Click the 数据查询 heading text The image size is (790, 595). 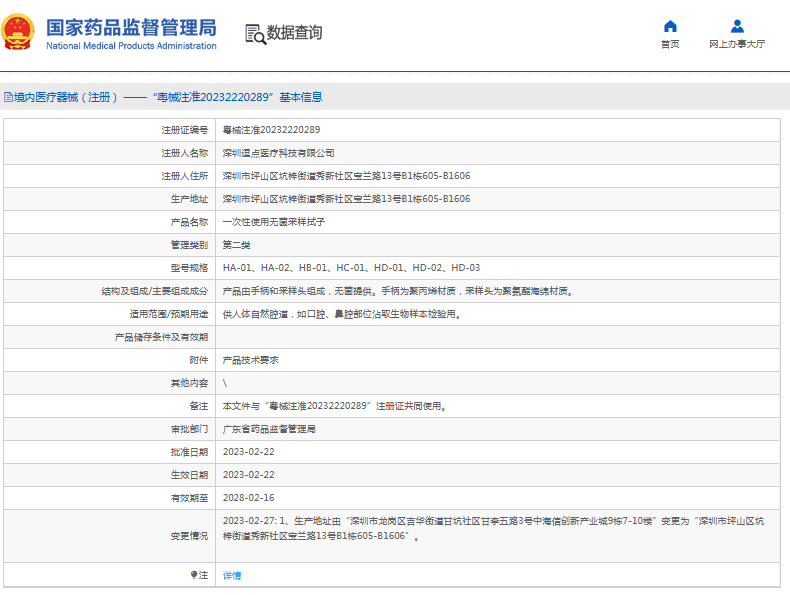coord(294,33)
